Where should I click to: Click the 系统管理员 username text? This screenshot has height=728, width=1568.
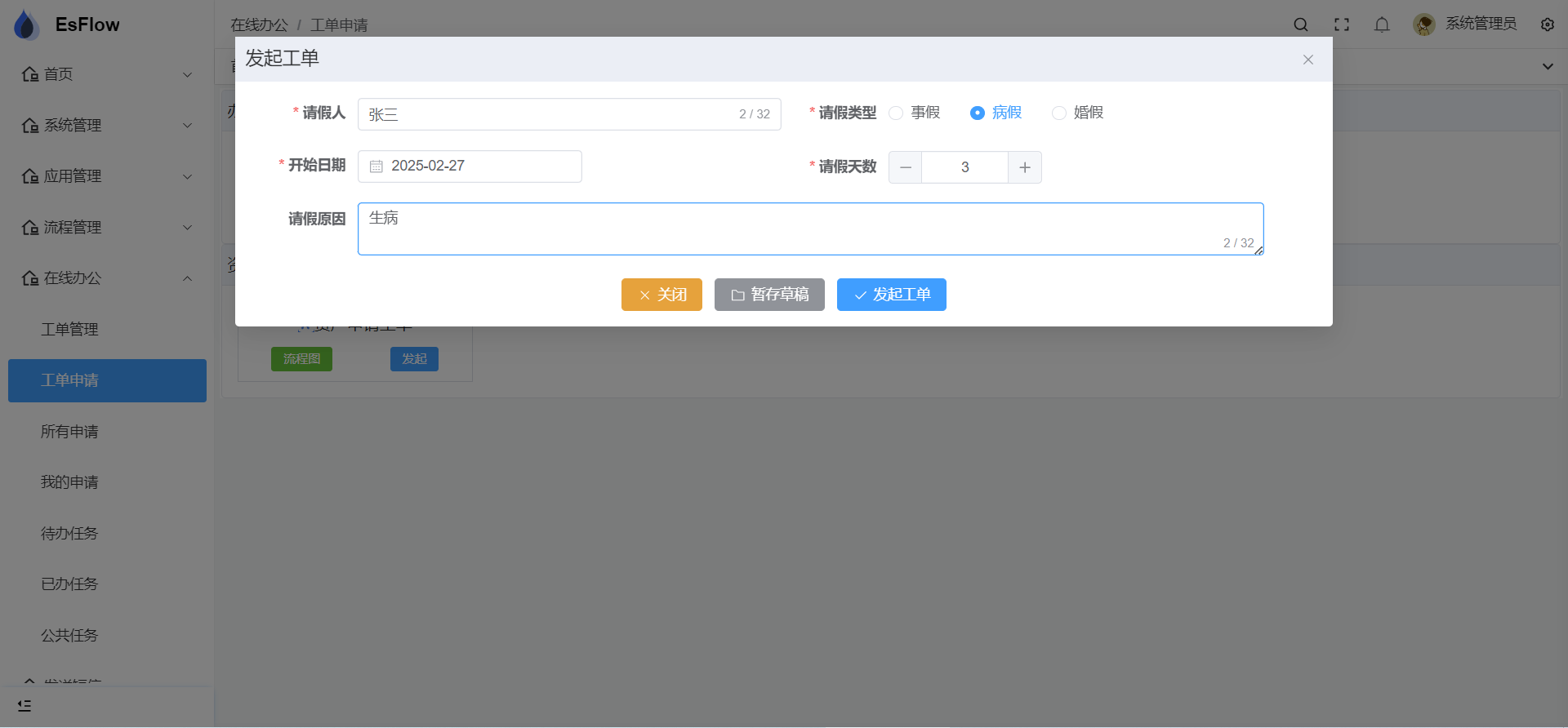(x=1481, y=24)
